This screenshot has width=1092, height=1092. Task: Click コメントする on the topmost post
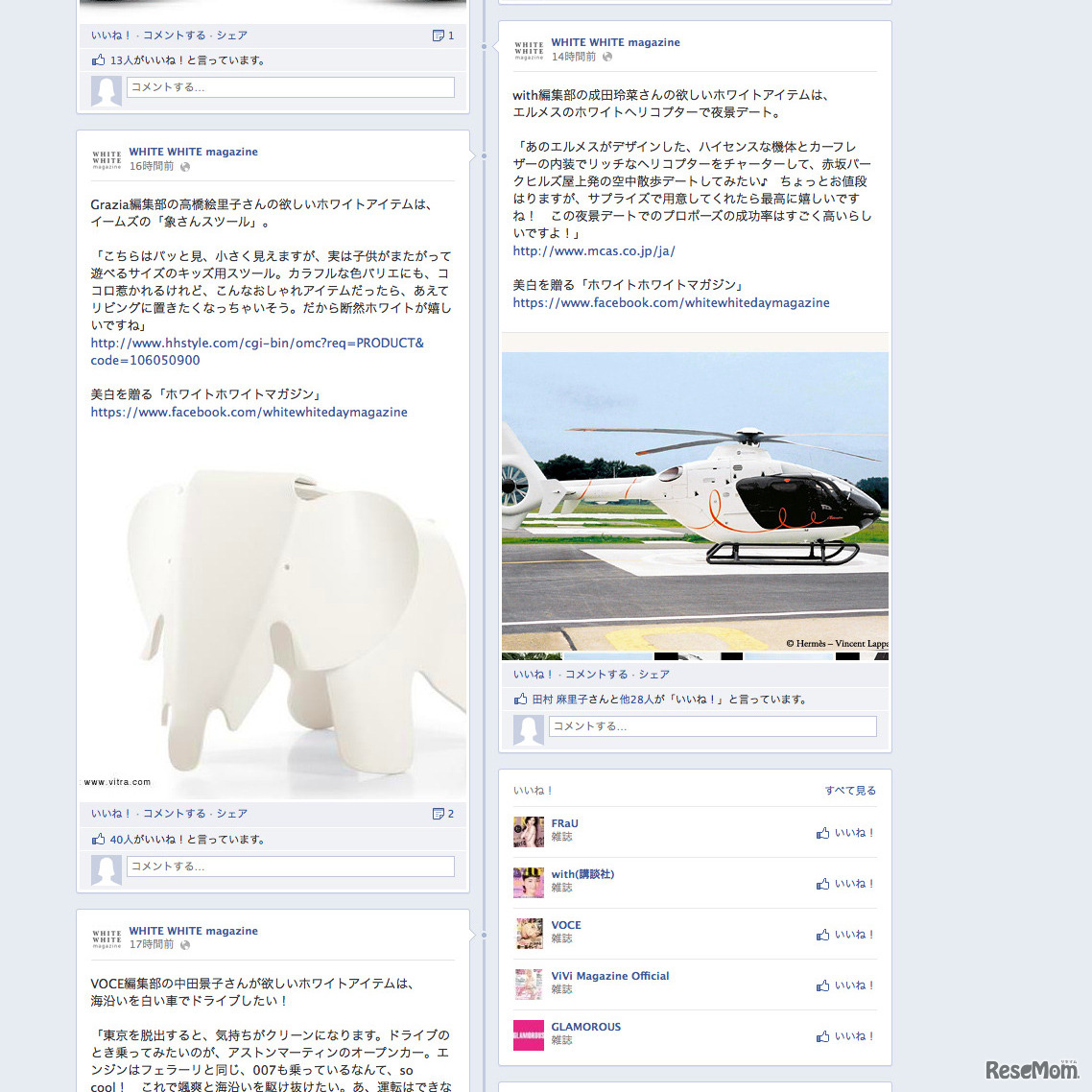pos(174,35)
